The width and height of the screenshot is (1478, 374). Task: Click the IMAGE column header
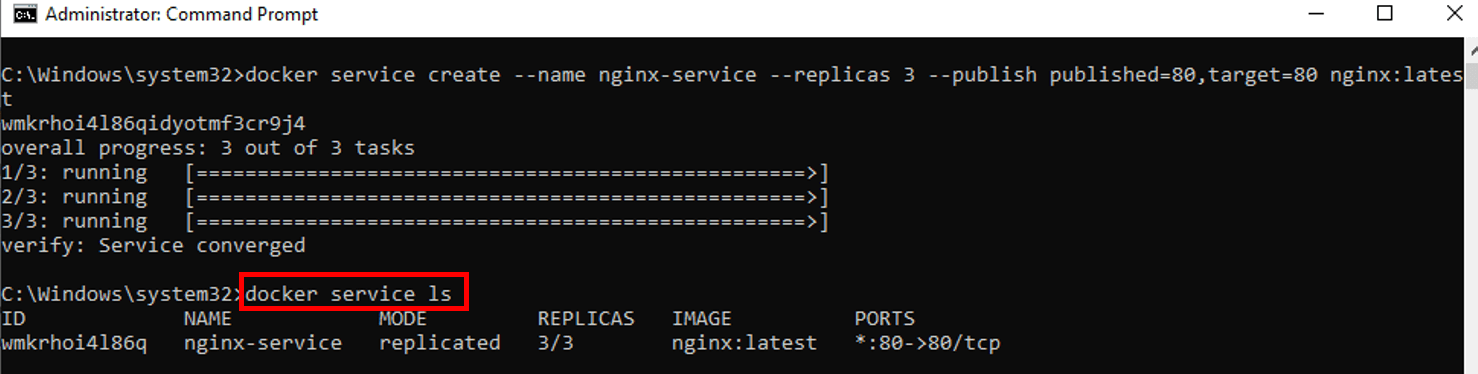pos(702,319)
